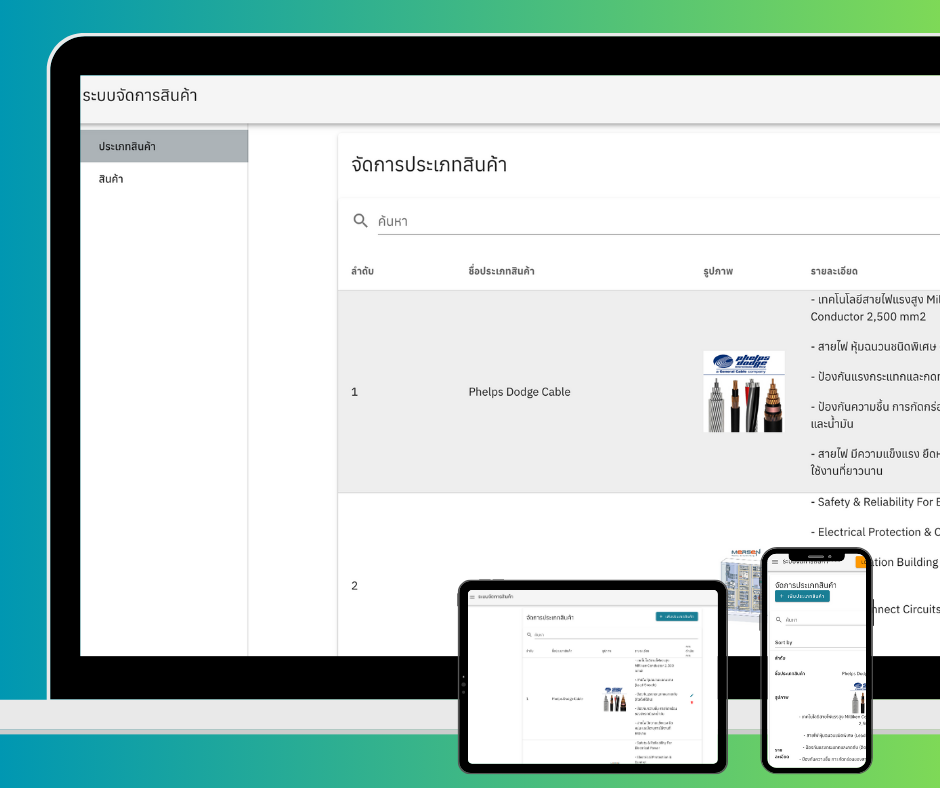Click the search magnifier icon on desktop
The image size is (940, 788).
[x=360, y=220]
